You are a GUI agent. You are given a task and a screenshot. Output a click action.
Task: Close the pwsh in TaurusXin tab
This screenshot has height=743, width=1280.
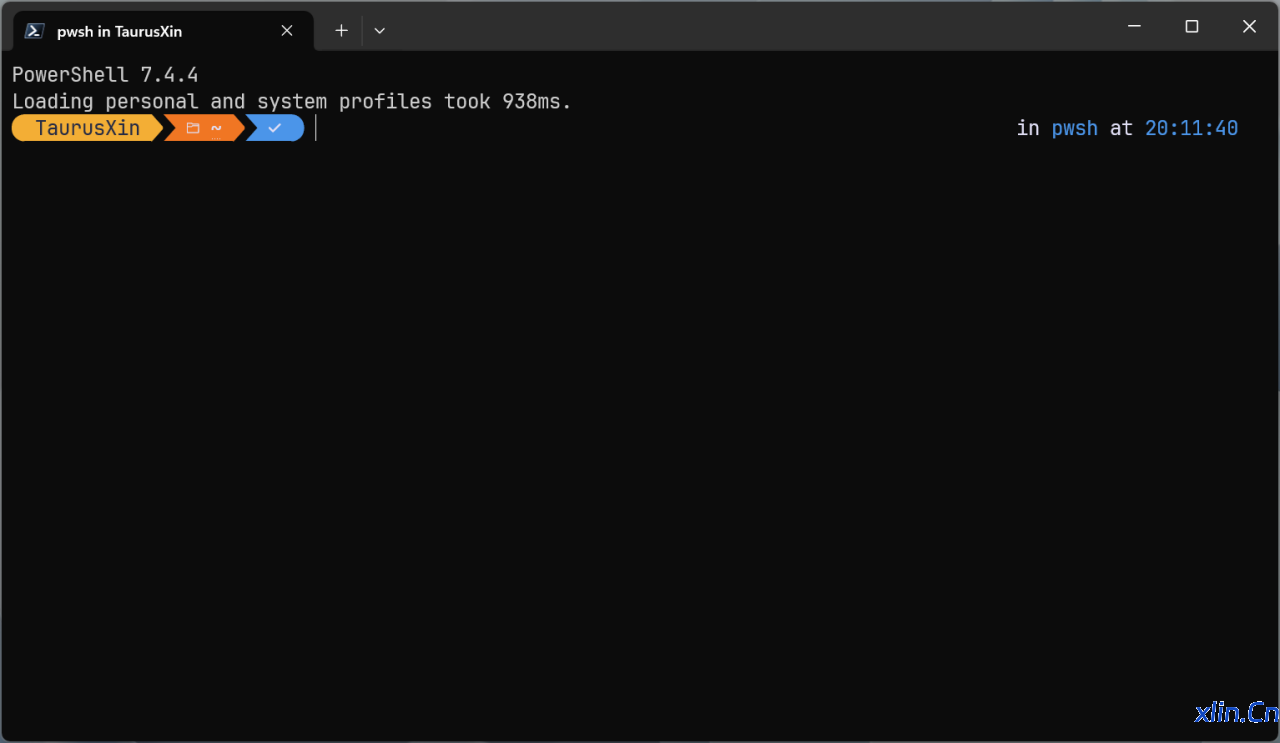coord(287,31)
